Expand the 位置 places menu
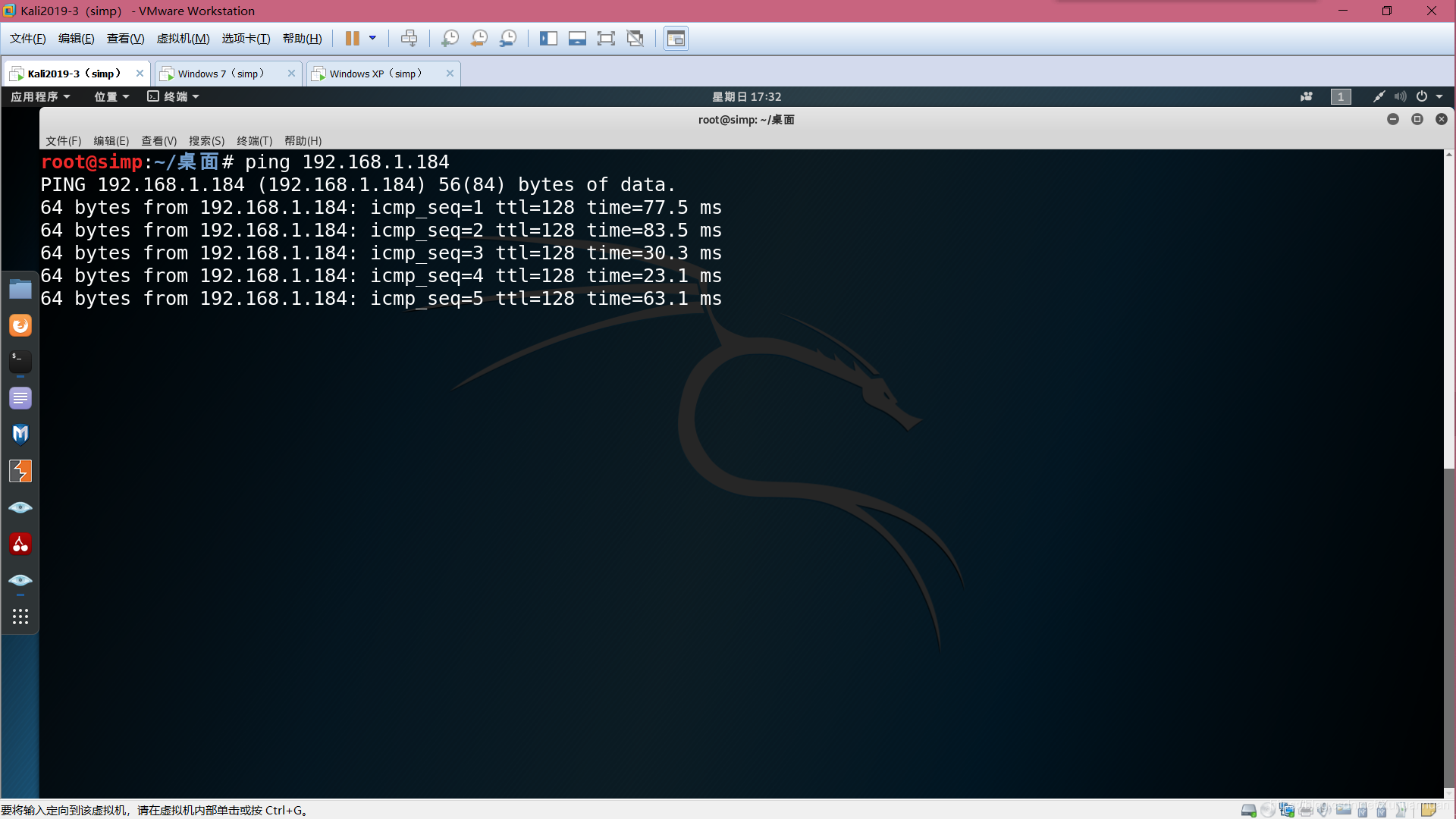This screenshot has width=1456, height=819. (111, 96)
